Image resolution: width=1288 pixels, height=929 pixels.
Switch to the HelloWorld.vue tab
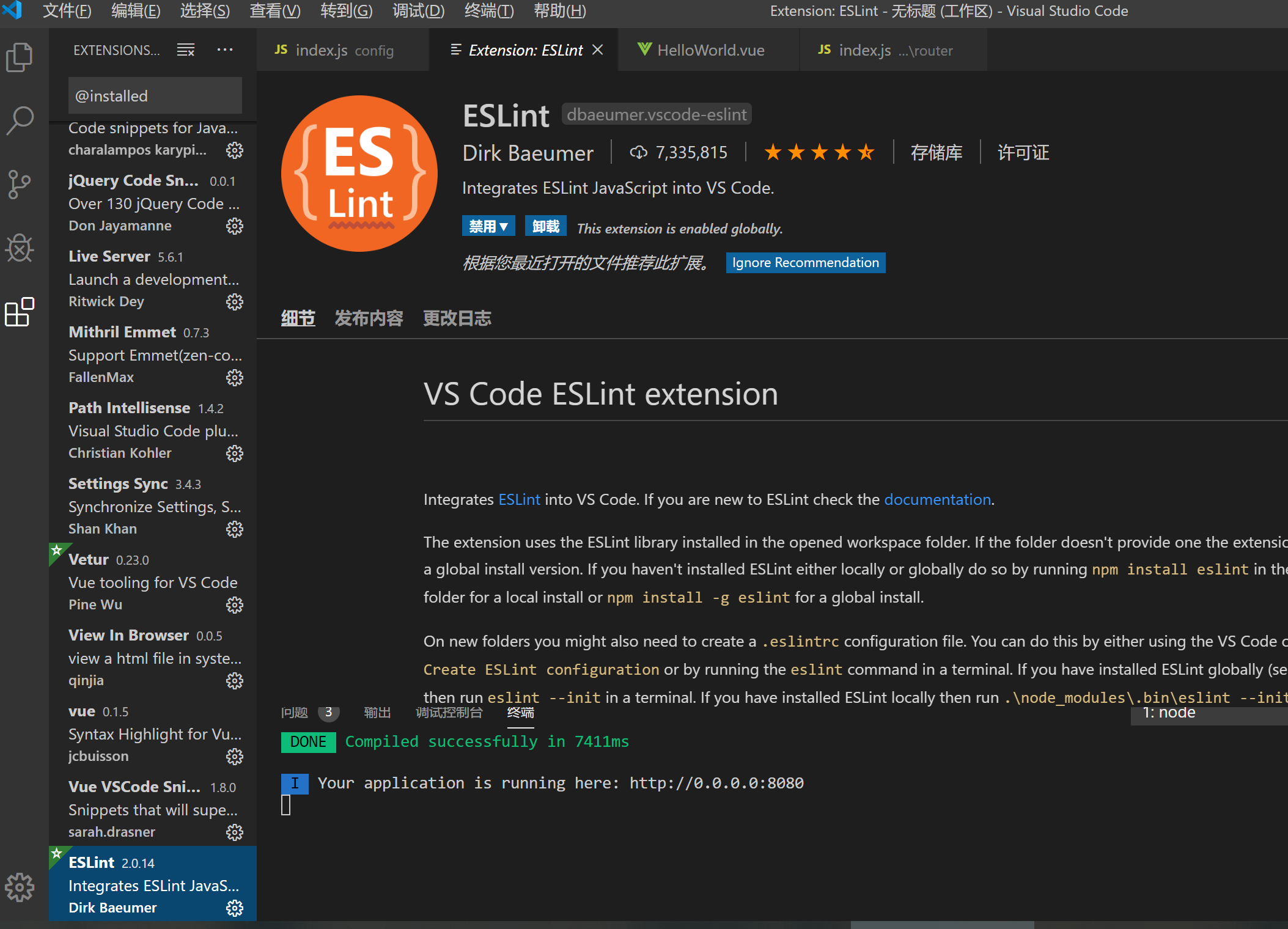point(709,50)
